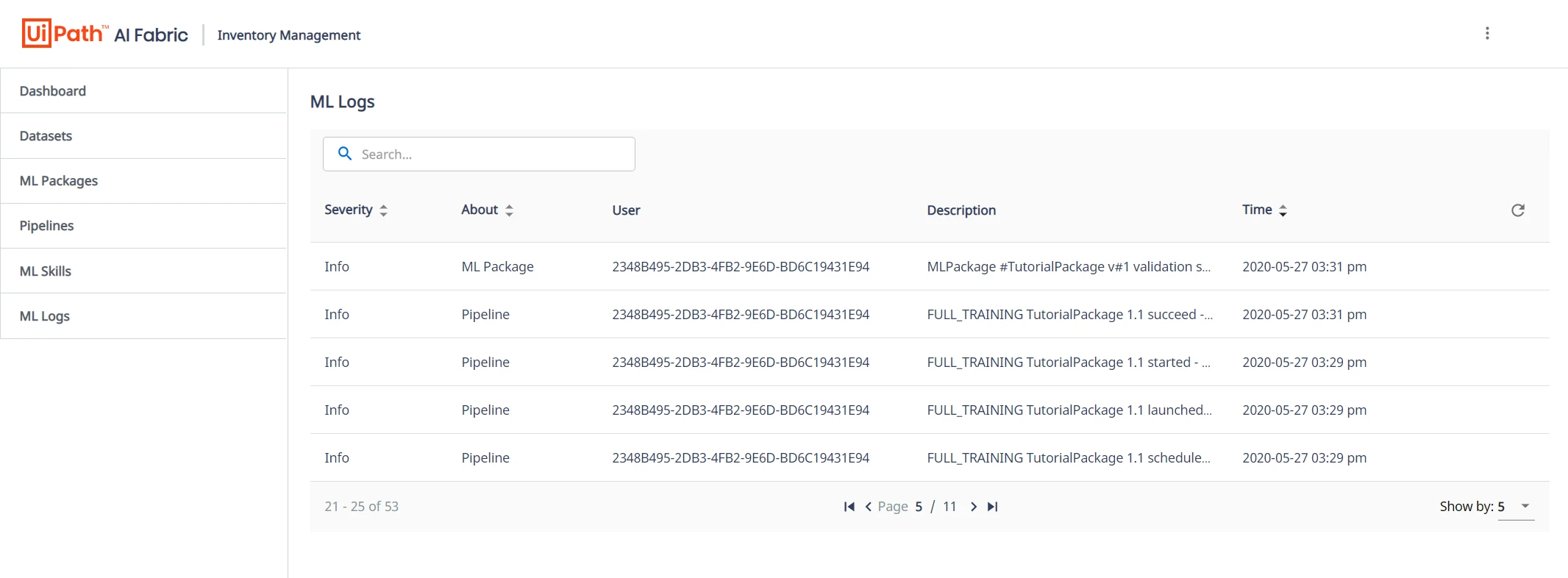Viewport: 1568px width, 578px height.
Task: Open Pipelines in the sidebar
Action: [144, 226]
